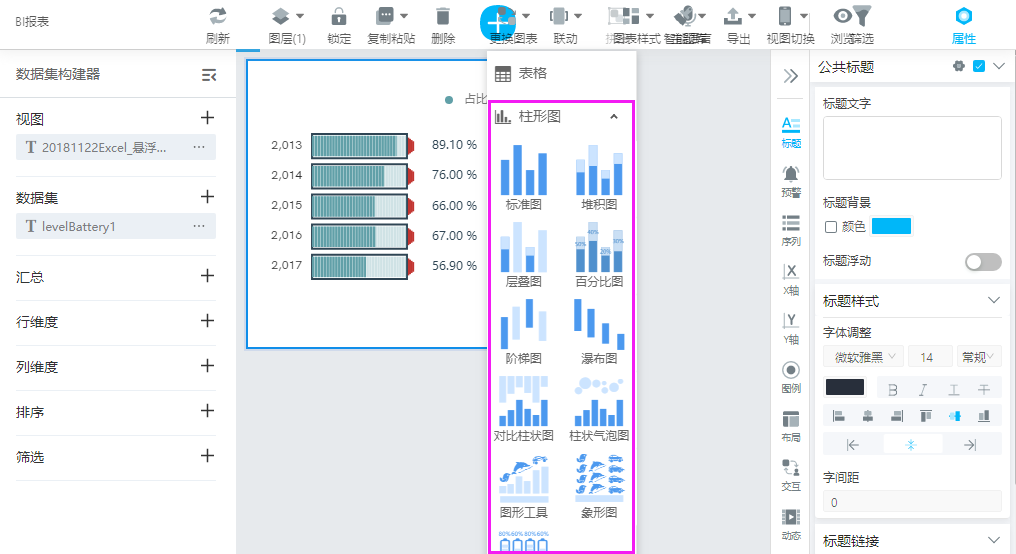Open the 属性 properties panel icon

(x=964, y=16)
